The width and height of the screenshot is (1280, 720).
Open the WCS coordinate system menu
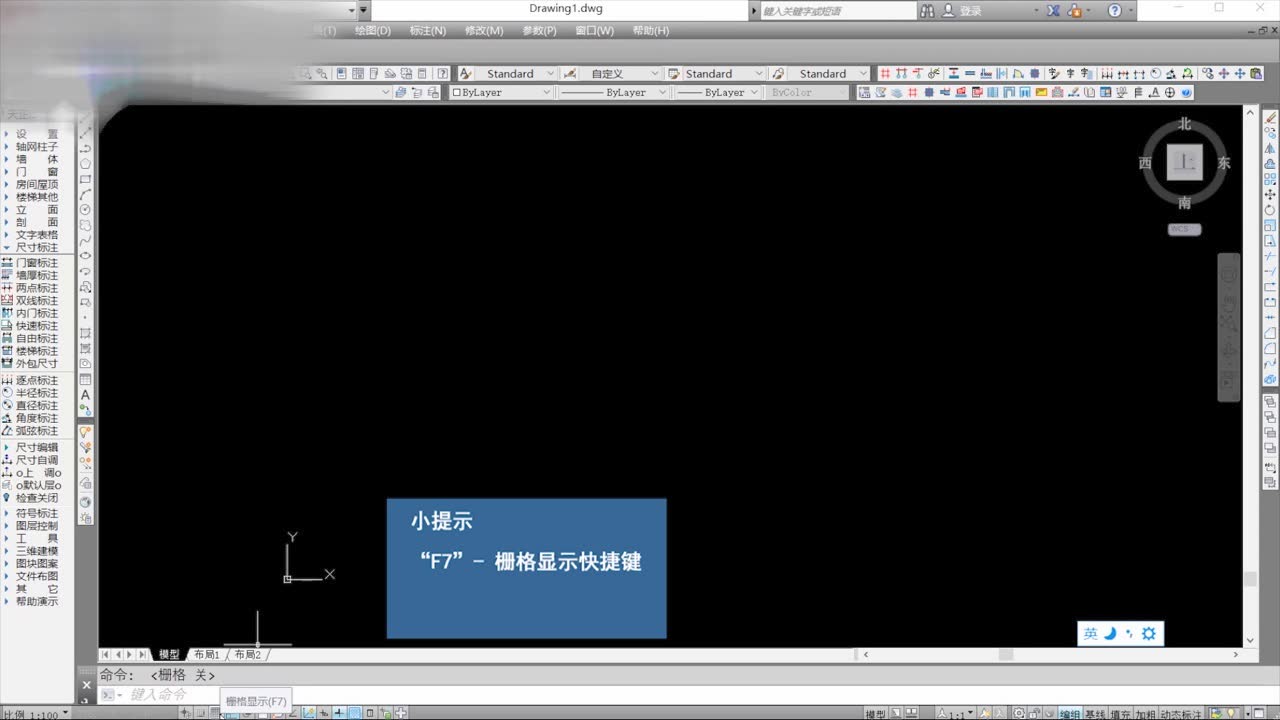pos(1184,229)
